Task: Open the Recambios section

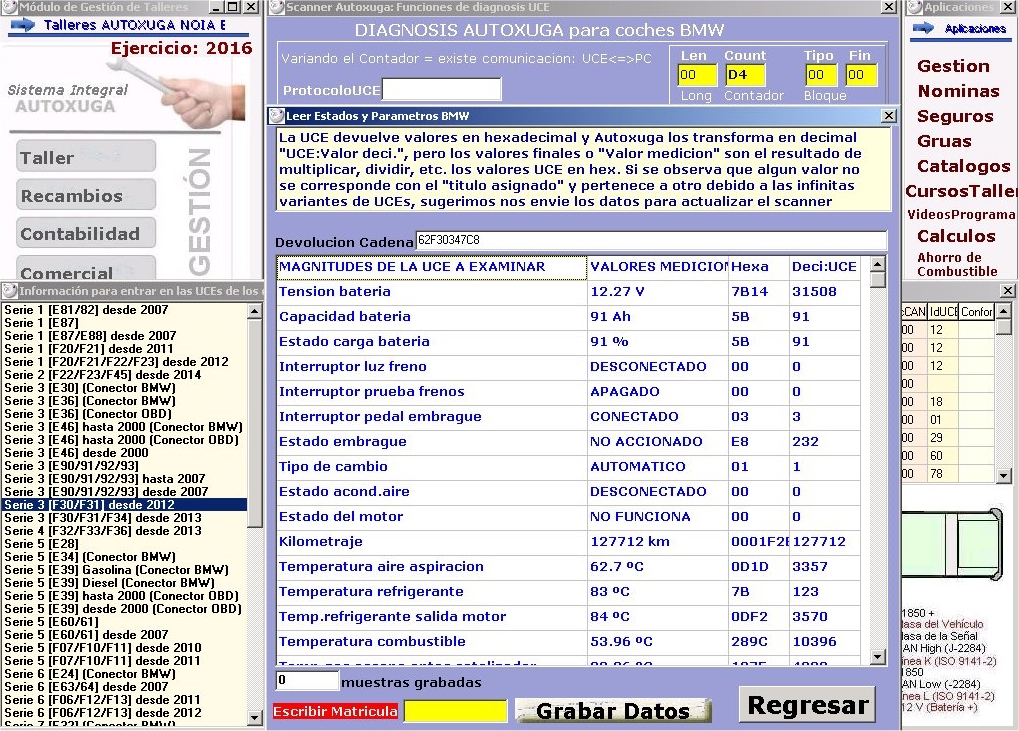Action: click(x=86, y=195)
